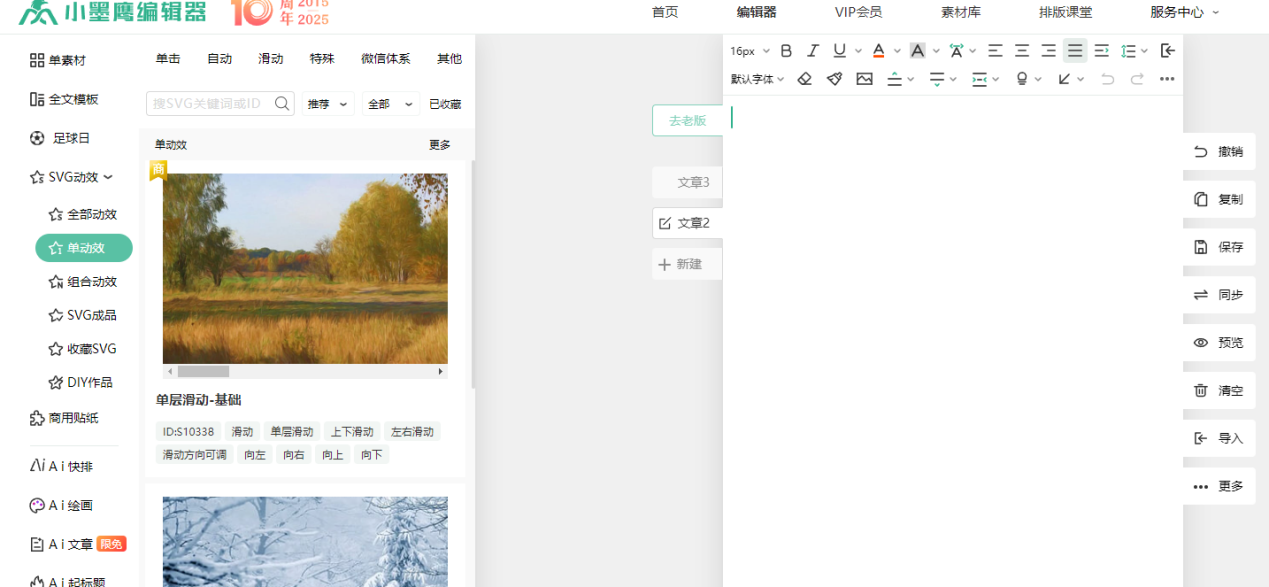Click the insert image icon

pos(864,79)
